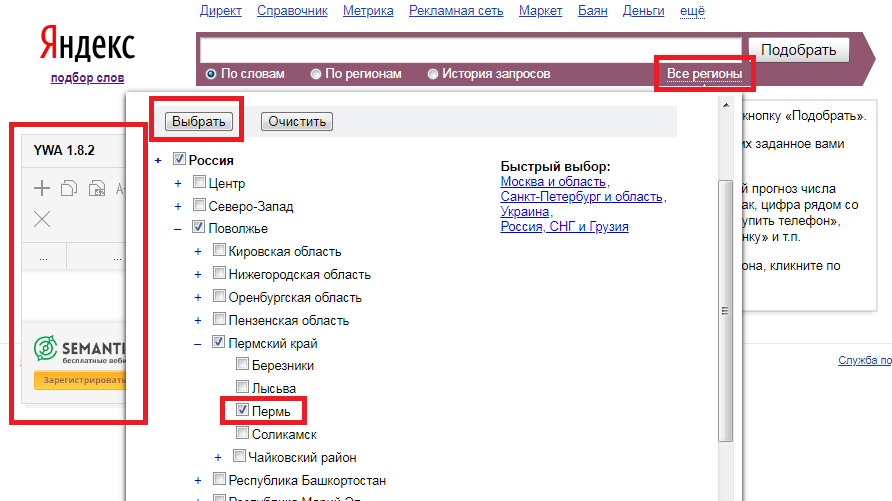Click the 'YWA 1.8.2' panel title
Viewport: 892px width, 501px height.
click(64, 150)
